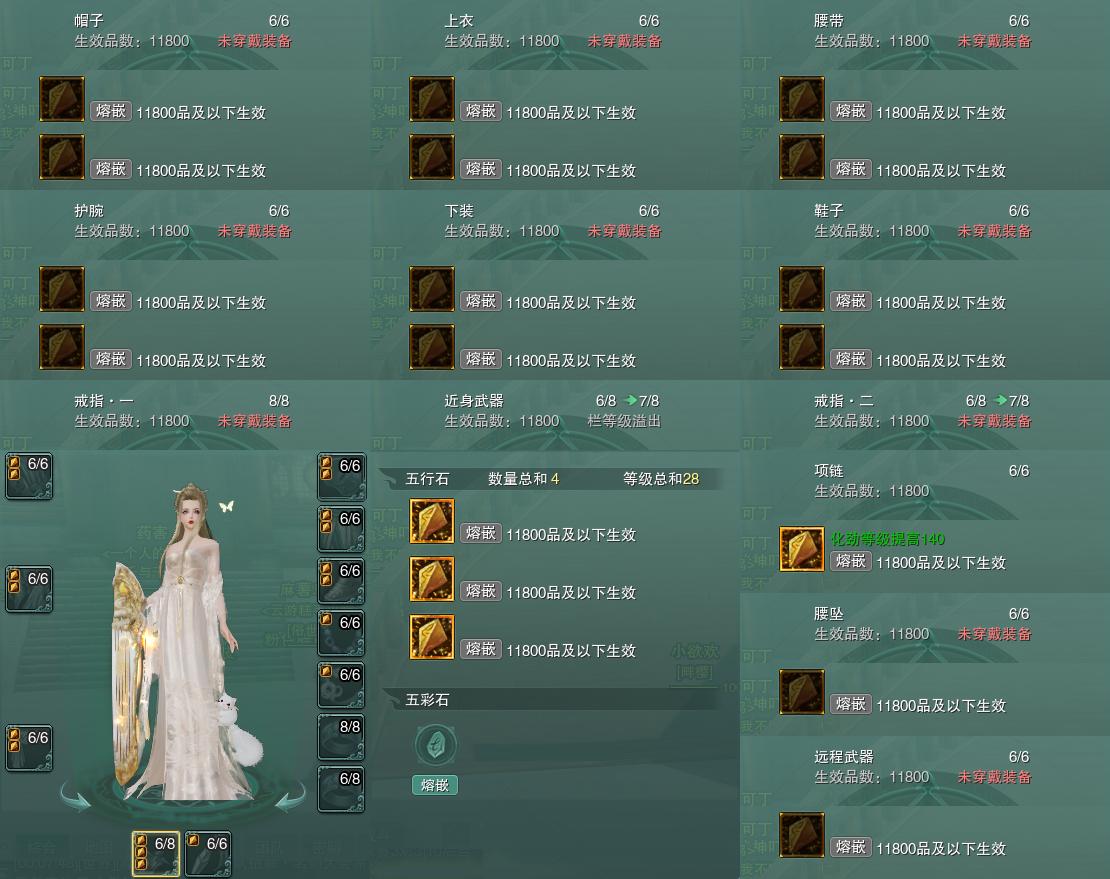1110x879 pixels.
Task: Open the 五彩石 section header
Action: pyautogui.click(x=552, y=700)
